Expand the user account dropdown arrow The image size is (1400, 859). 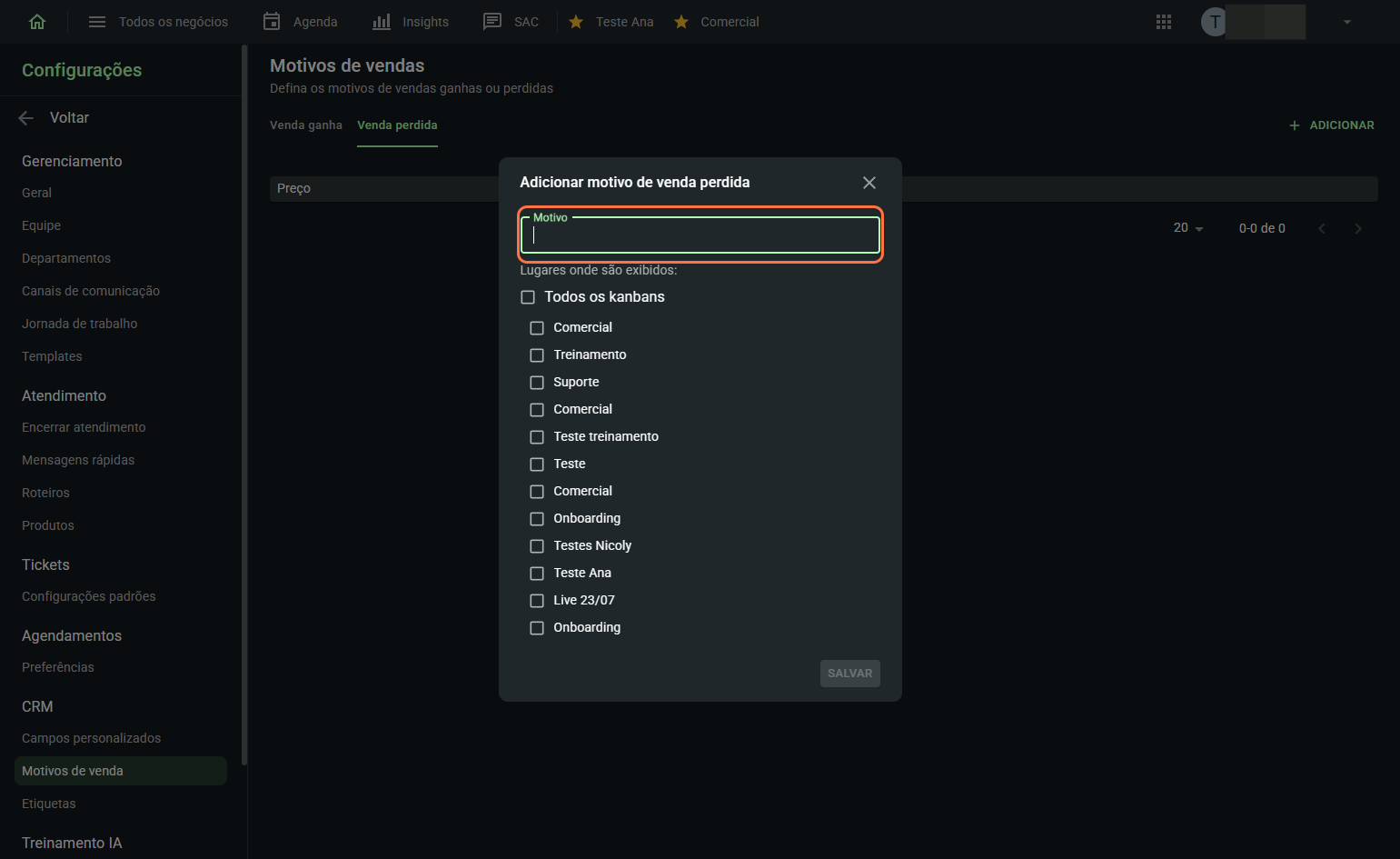click(x=1347, y=22)
